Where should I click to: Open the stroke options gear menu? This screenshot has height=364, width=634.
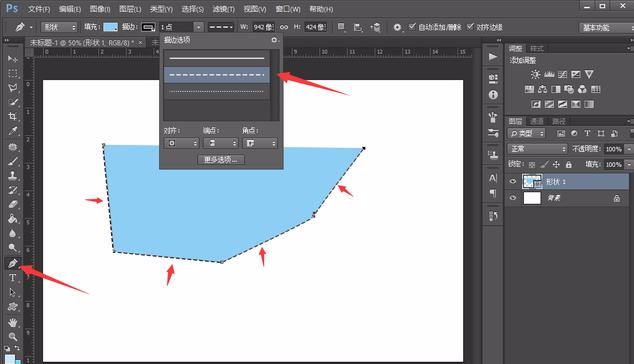(274, 40)
